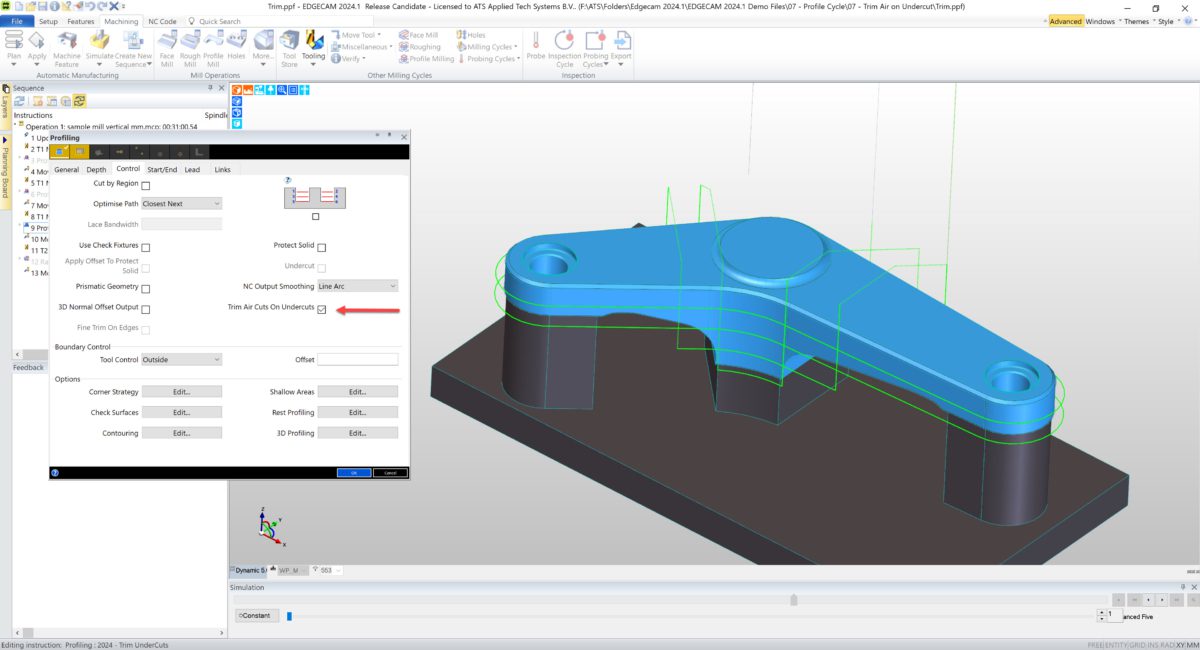Image resolution: width=1200 pixels, height=650 pixels.
Task: Open the Create New Sequence tool
Action: [132, 42]
